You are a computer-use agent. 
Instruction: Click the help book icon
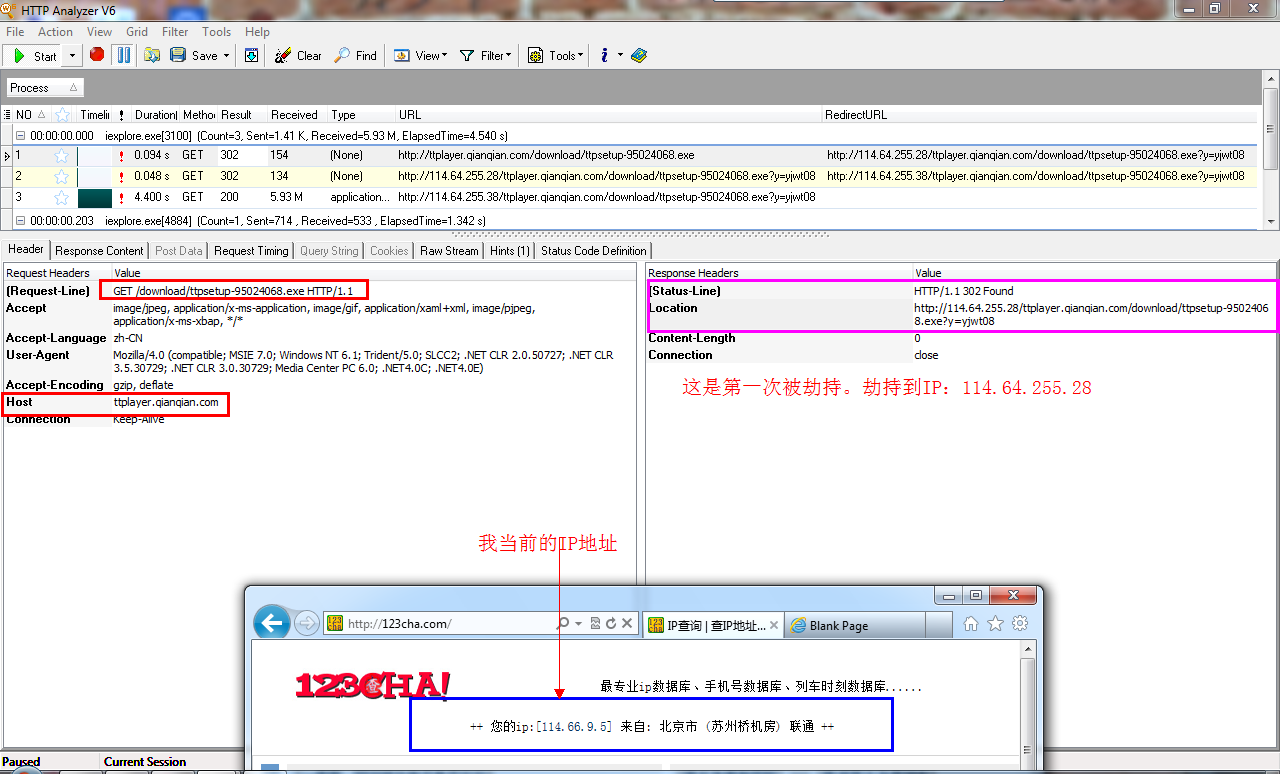(x=639, y=55)
